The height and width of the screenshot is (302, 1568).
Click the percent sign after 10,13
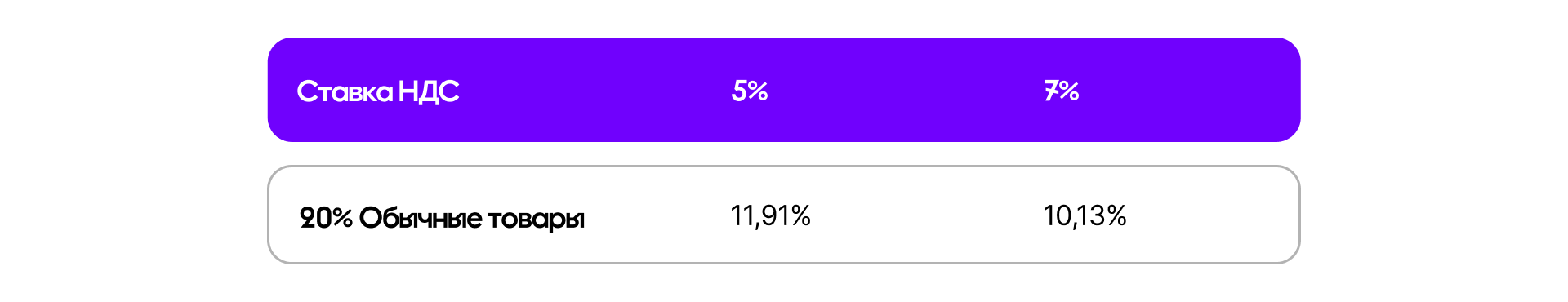pyautogui.click(x=1116, y=215)
